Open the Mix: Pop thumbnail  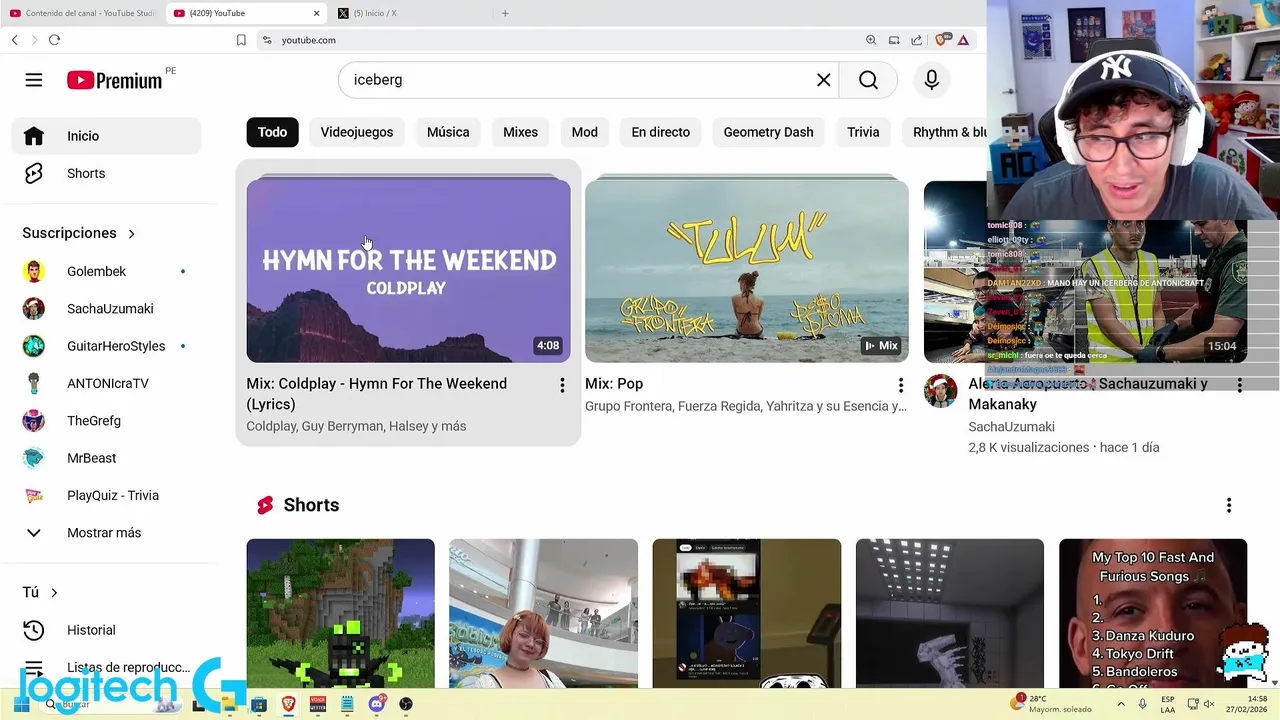(x=747, y=270)
